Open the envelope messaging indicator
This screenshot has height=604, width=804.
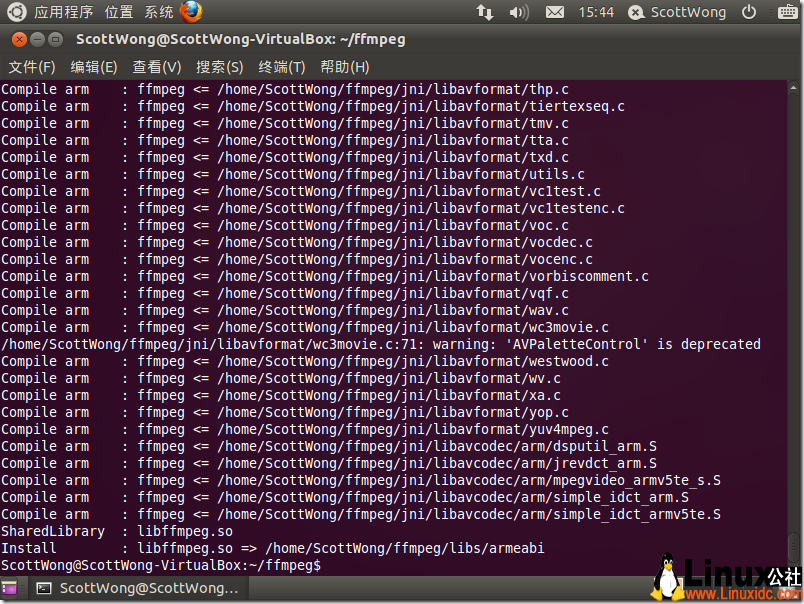pos(554,12)
